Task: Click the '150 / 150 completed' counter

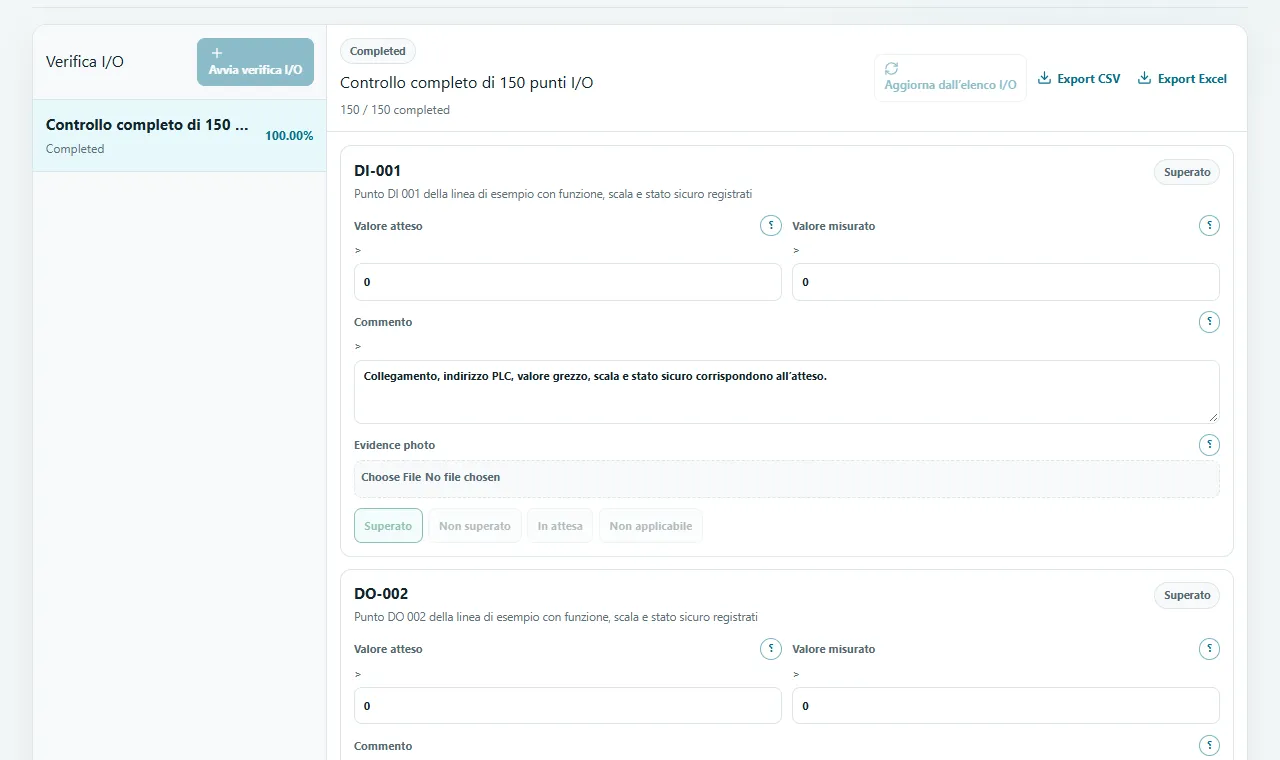Action: 395,110
